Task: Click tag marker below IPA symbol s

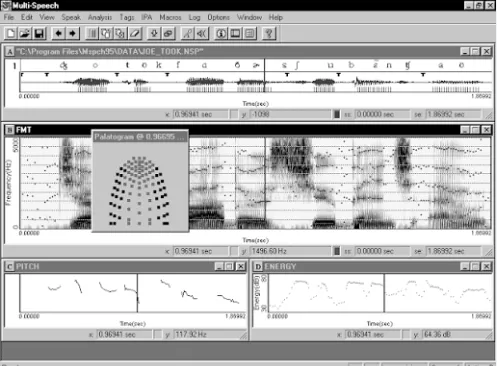Action: point(287,75)
